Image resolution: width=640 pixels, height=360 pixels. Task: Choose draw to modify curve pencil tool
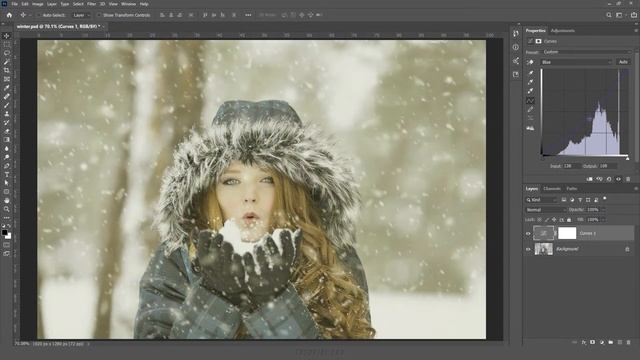[x=531, y=109]
